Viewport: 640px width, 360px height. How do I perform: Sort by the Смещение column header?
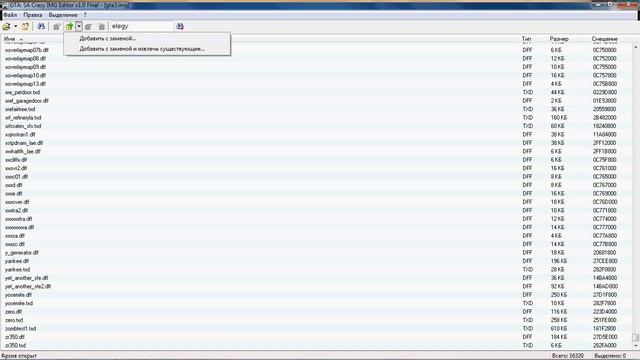click(x=604, y=39)
